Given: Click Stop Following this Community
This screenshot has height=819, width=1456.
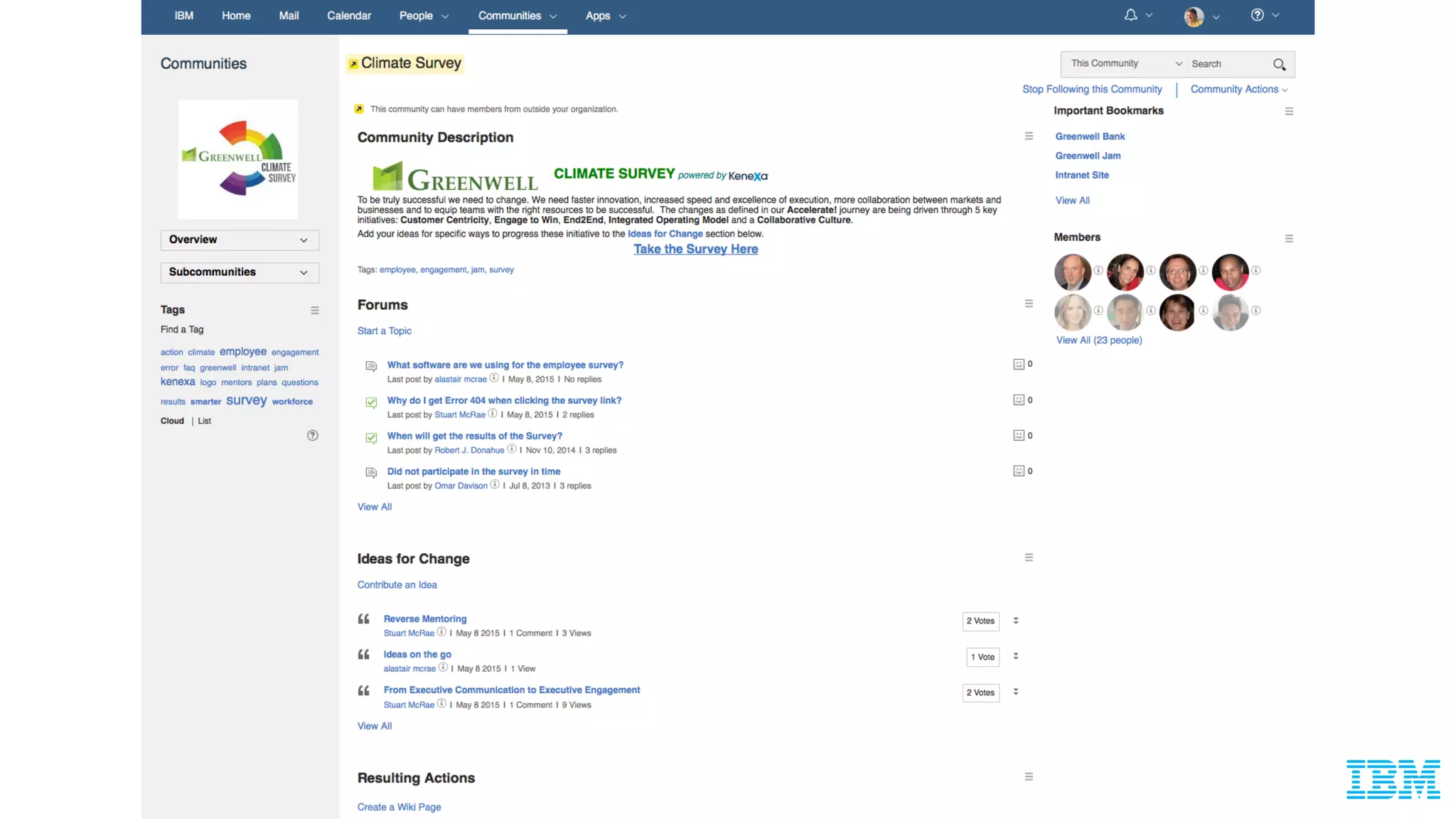Looking at the screenshot, I should [1091, 90].
